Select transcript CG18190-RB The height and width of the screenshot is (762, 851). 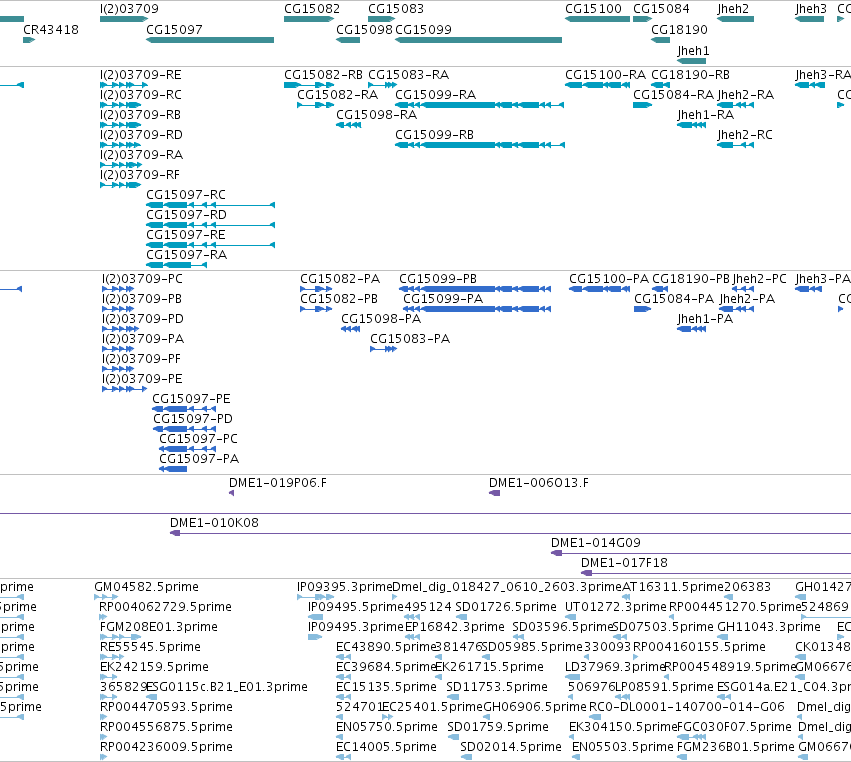690,75
